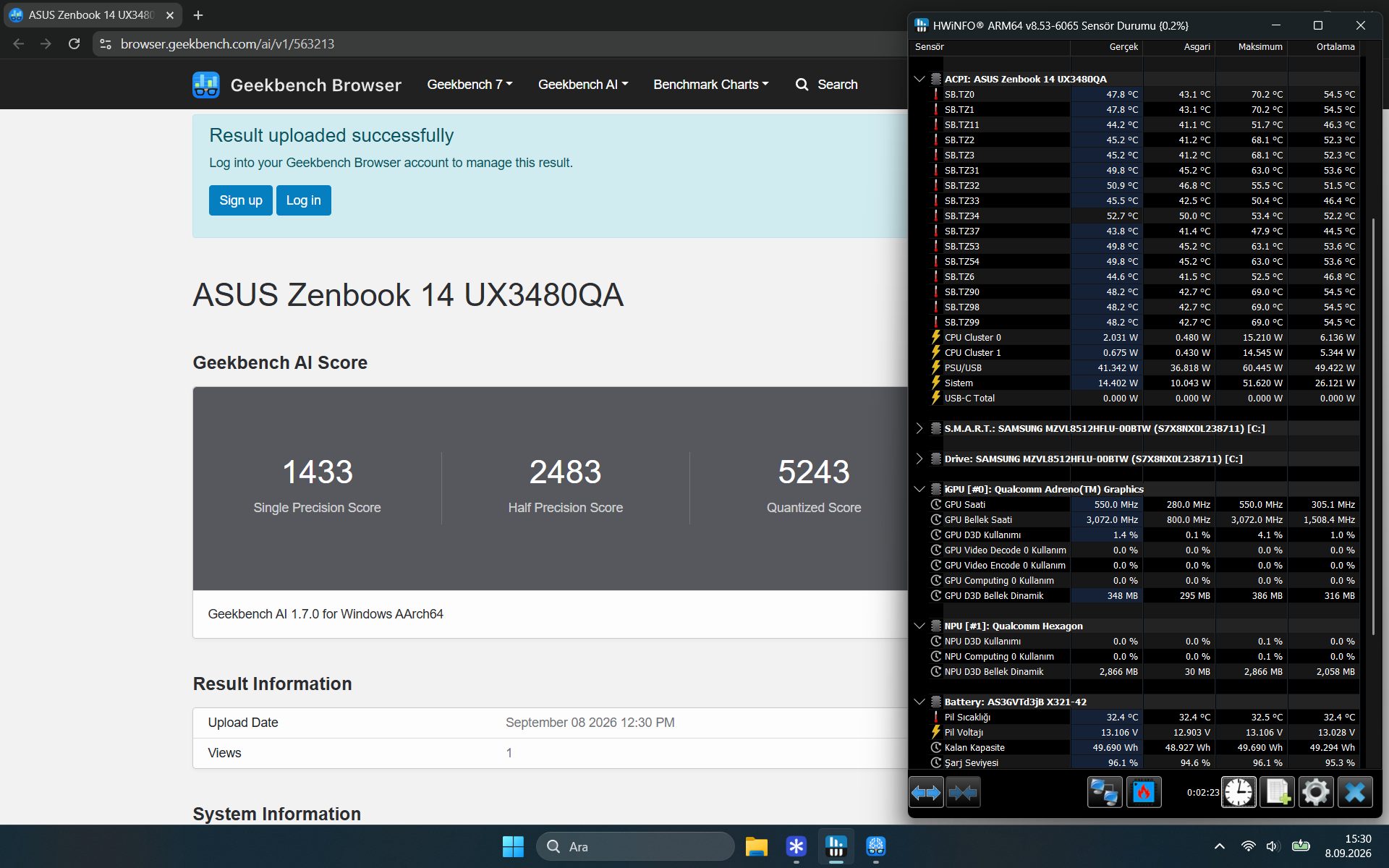The width and height of the screenshot is (1389, 868).
Task: Click Search in Geekbench navbar
Action: (x=826, y=85)
